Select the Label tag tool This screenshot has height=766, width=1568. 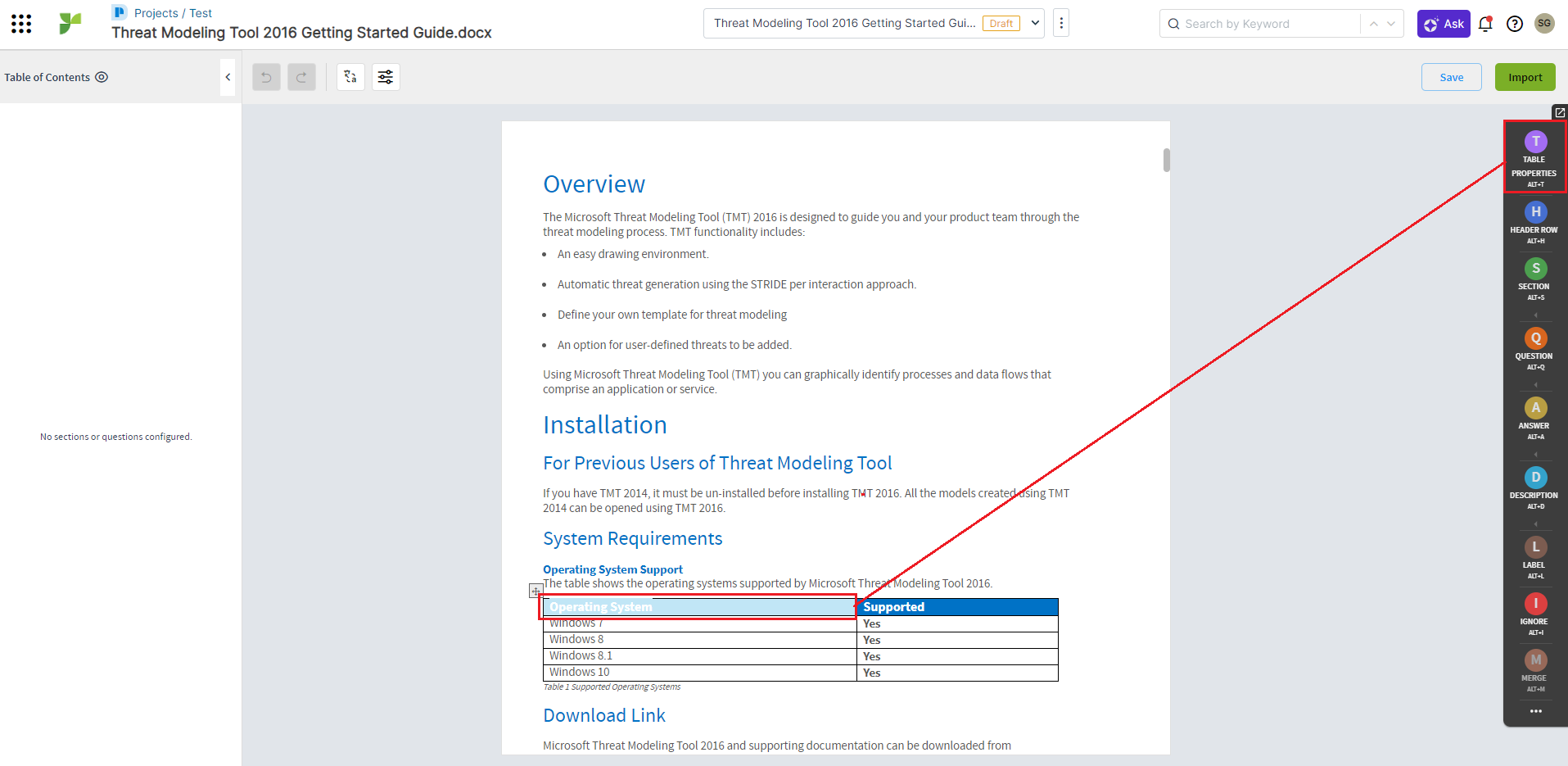click(1534, 558)
